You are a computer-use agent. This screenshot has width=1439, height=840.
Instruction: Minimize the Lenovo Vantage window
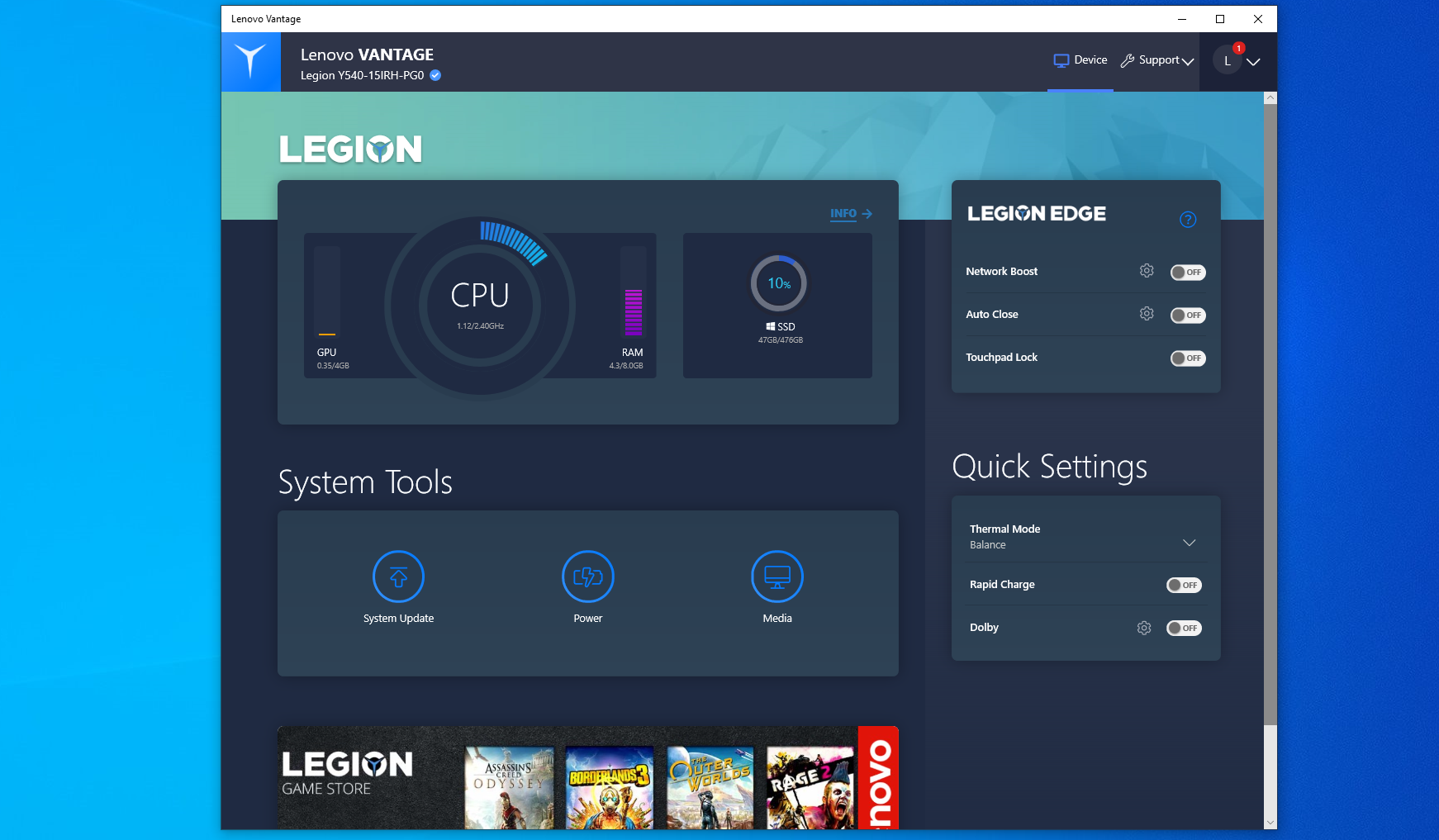point(1182,19)
